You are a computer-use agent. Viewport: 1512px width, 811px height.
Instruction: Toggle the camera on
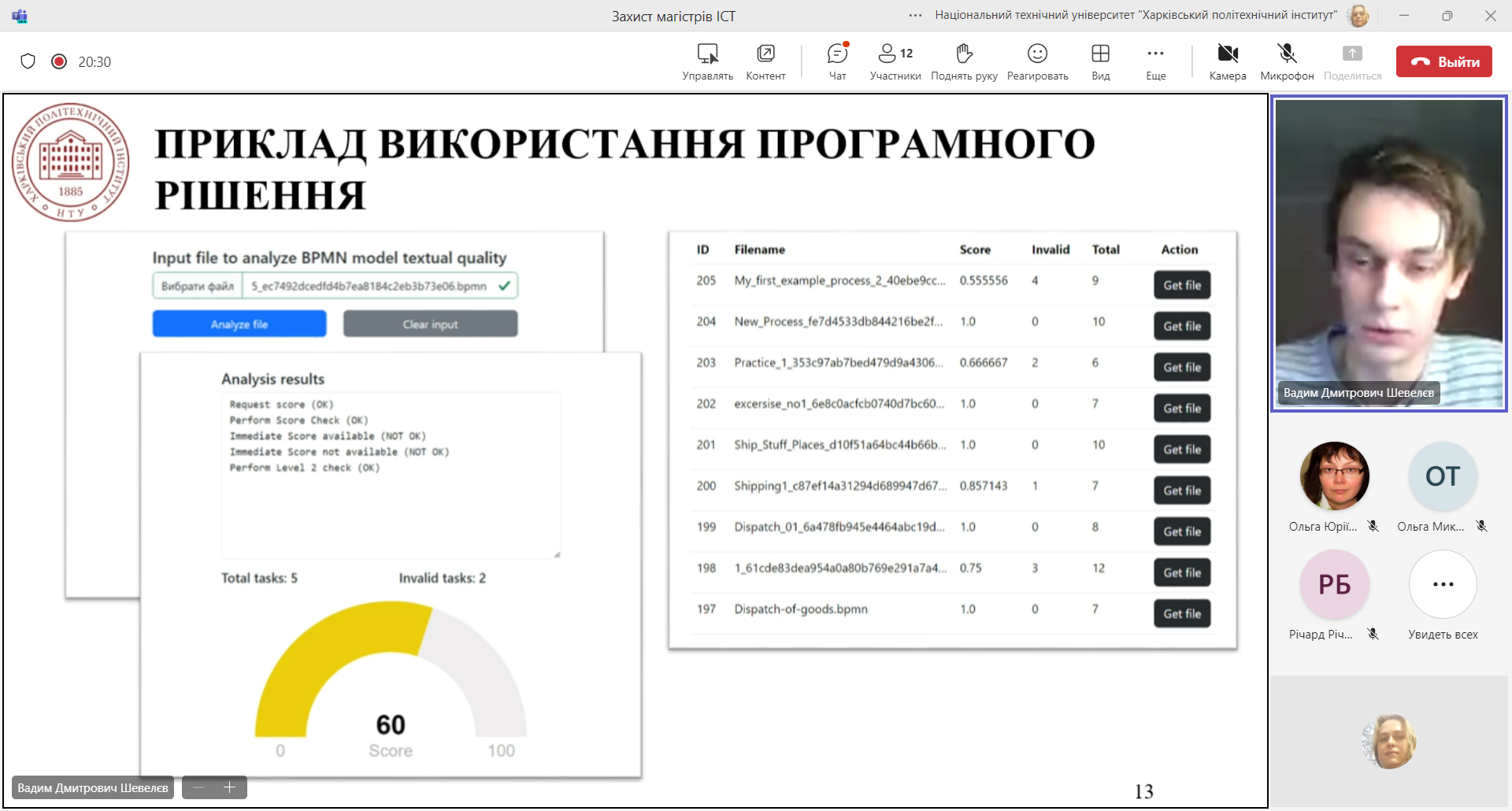point(1227,61)
